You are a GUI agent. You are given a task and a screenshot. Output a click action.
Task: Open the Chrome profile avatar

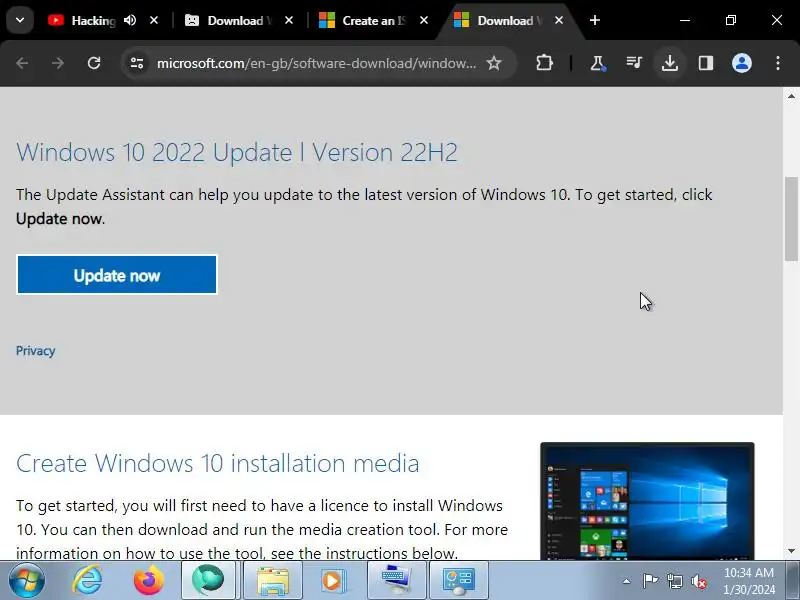(x=742, y=63)
